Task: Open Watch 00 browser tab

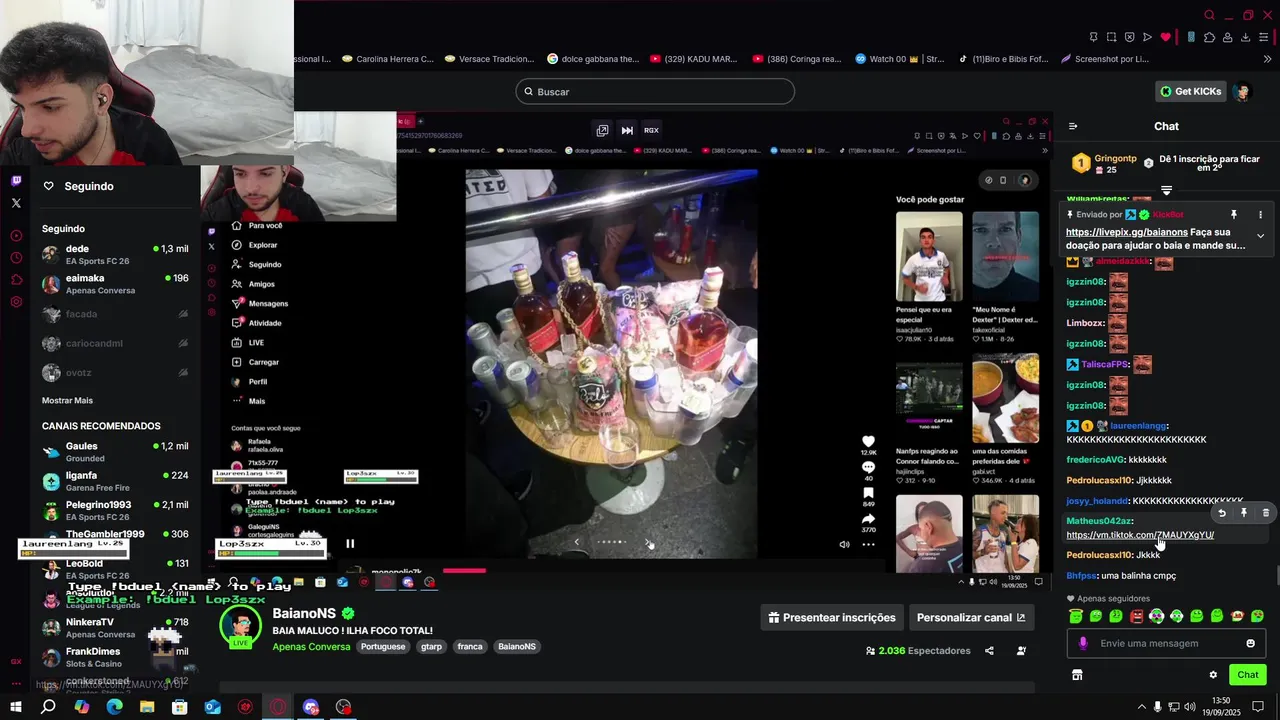Action: click(x=899, y=59)
